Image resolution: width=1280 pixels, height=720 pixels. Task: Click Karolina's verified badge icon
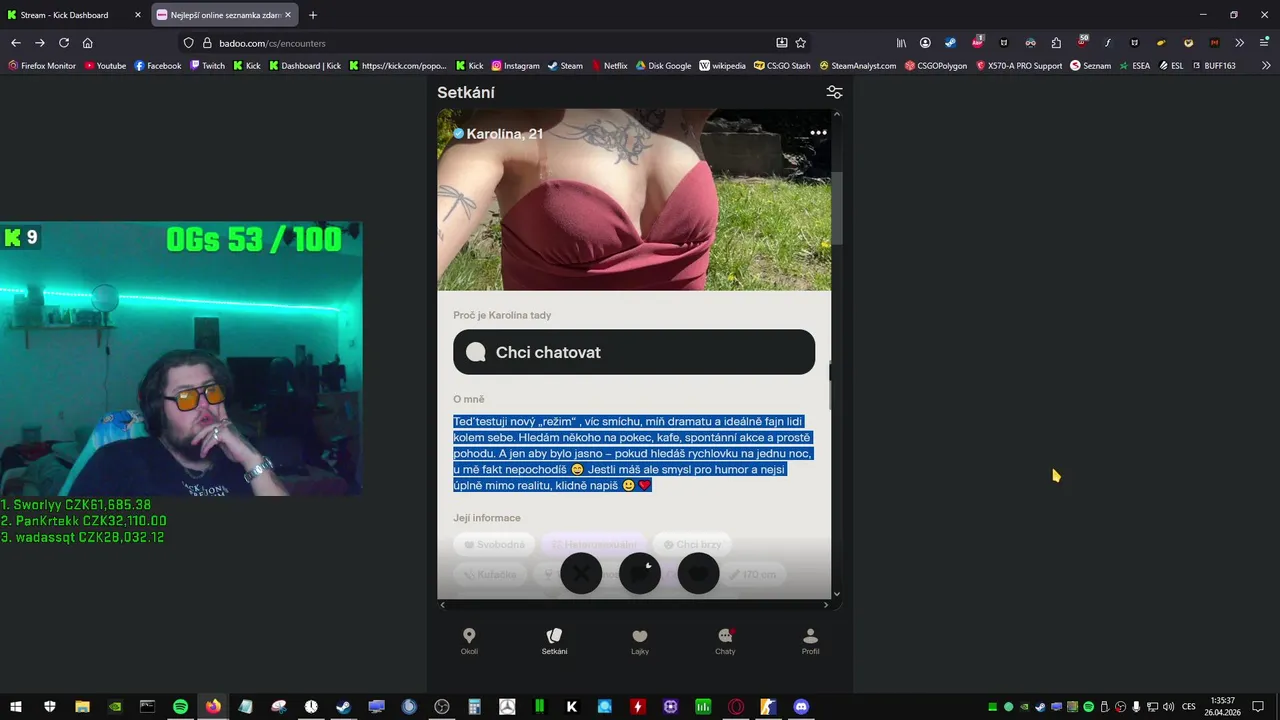coord(458,134)
